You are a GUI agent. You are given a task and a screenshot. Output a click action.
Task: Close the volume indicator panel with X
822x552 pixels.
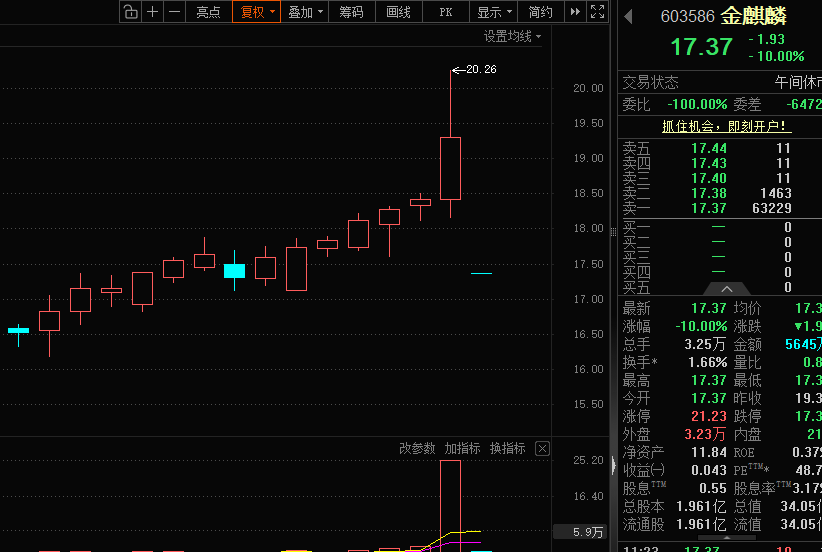[x=543, y=449]
